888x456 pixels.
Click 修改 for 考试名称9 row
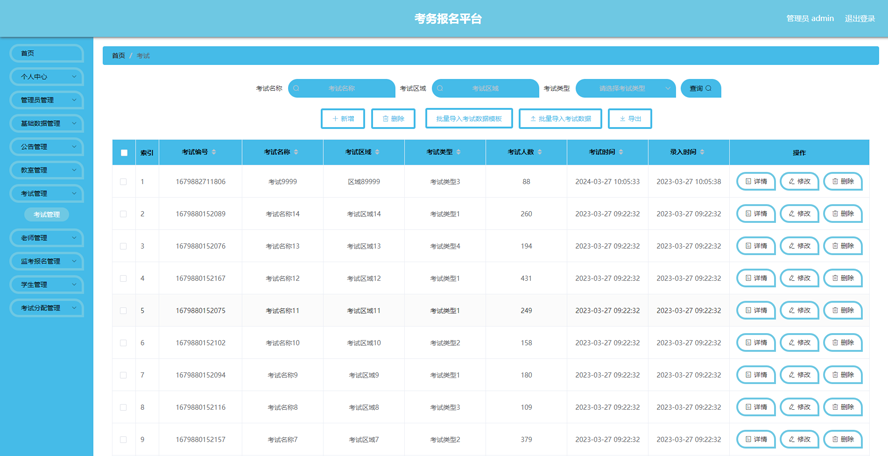pos(799,375)
